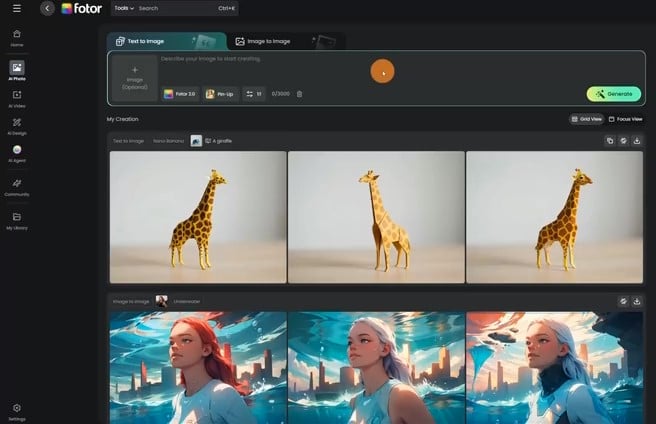The width and height of the screenshot is (656, 424).
Task: Open the Fotor 2.0 model selector
Action: 181,94
